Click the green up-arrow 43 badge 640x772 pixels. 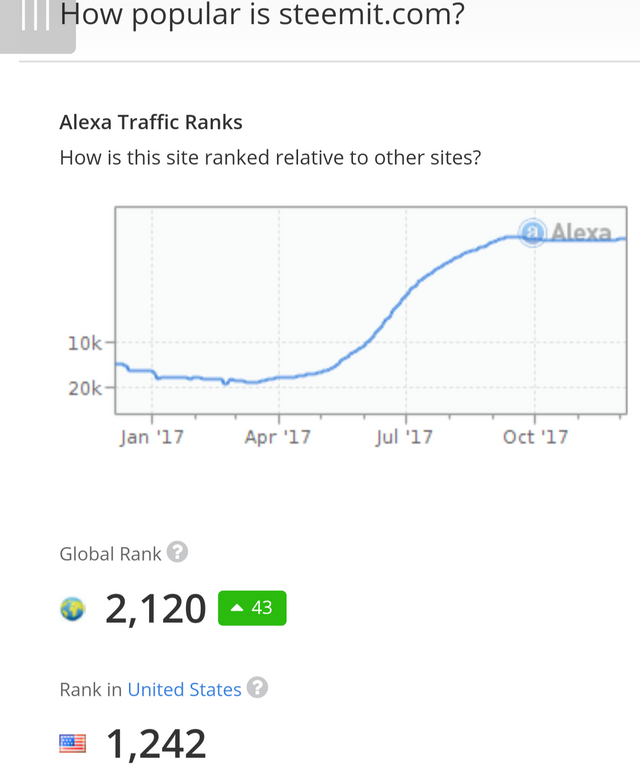tap(252, 608)
